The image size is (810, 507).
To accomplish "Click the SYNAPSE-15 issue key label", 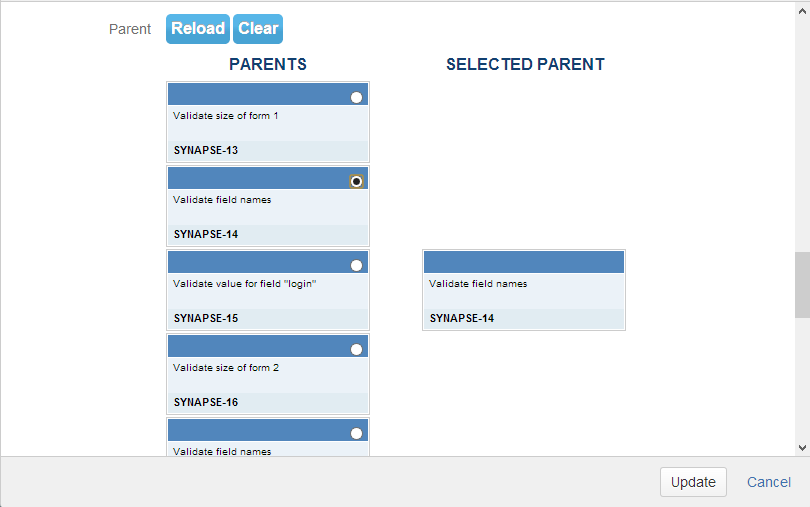I will pos(206,319).
